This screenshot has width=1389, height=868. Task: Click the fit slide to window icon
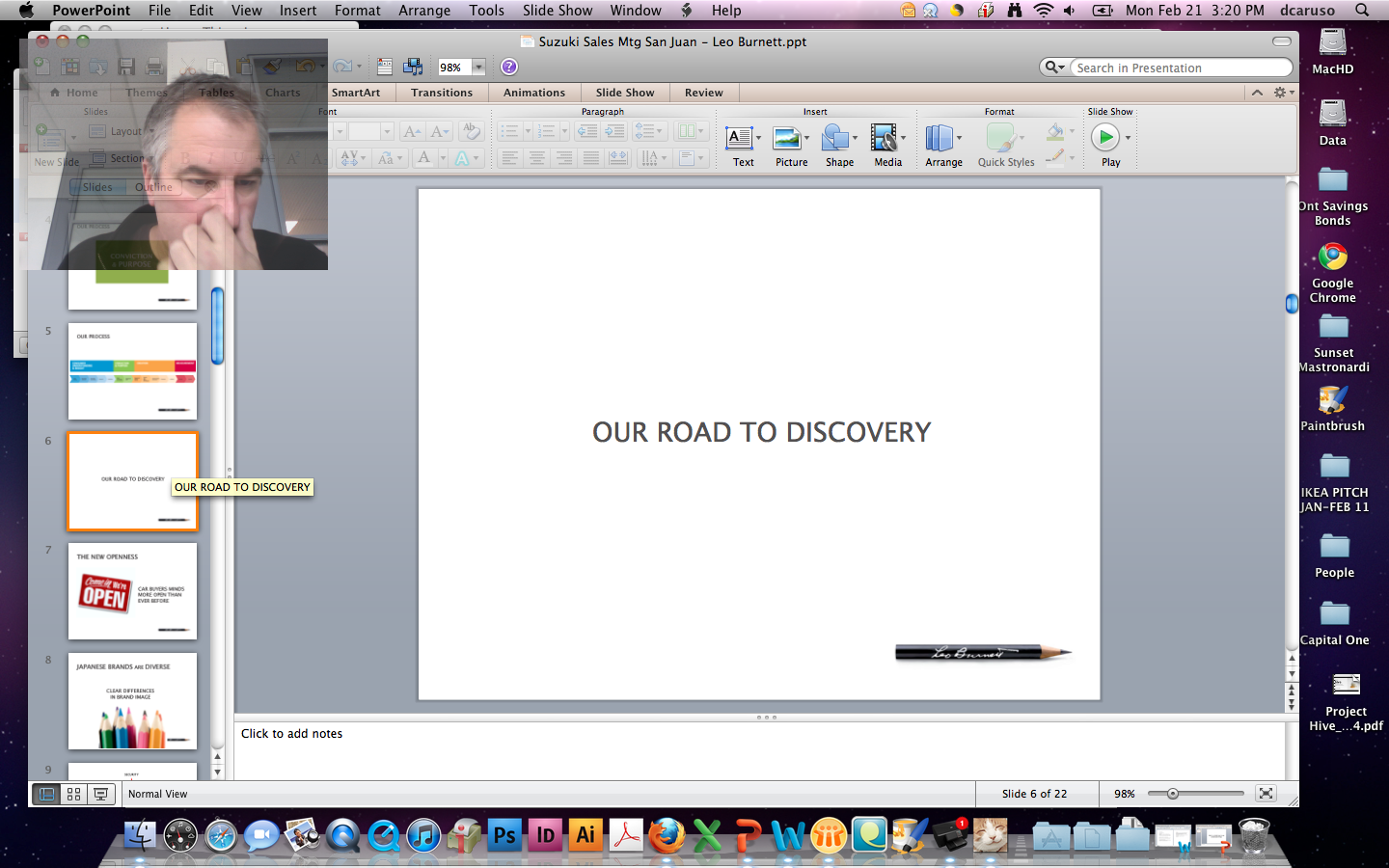click(1266, 794)
